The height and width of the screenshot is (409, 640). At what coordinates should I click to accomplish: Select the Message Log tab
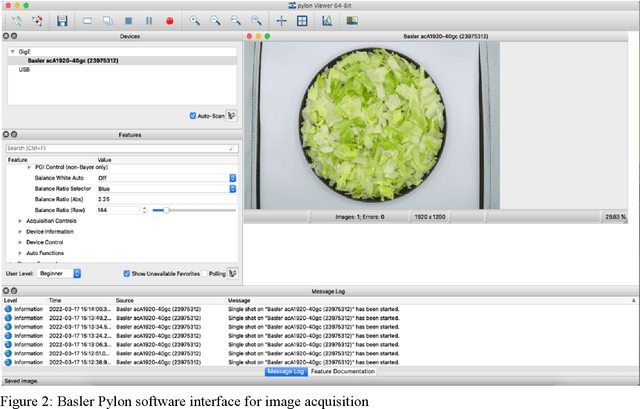point(285,371)
